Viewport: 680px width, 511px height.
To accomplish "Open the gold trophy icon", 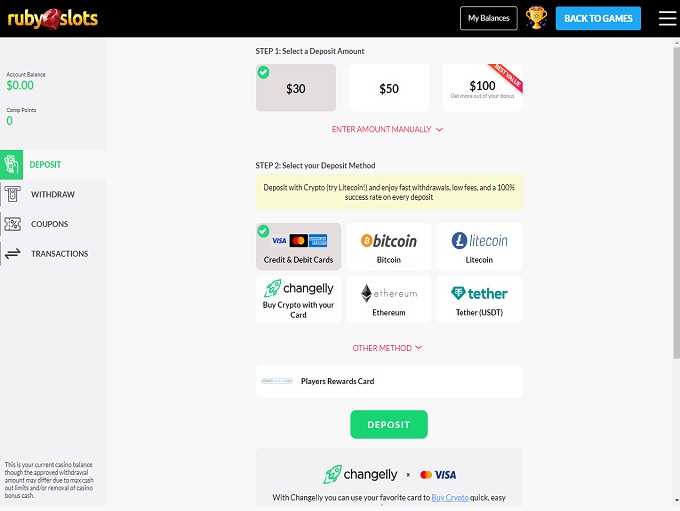I will [x=536, y=17].
